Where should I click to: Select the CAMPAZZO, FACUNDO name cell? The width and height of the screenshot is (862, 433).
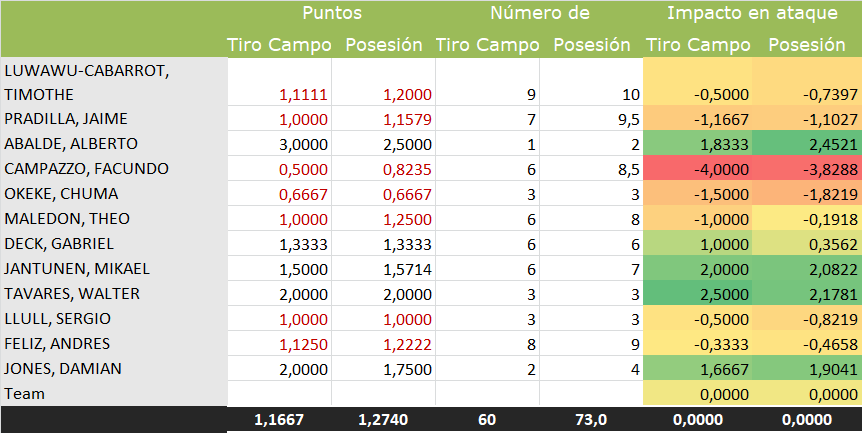(114, 169)
